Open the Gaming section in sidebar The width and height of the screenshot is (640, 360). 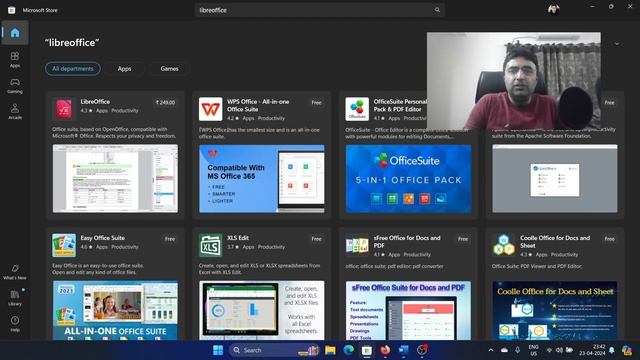pyautogui.click(x=15, y=86)
